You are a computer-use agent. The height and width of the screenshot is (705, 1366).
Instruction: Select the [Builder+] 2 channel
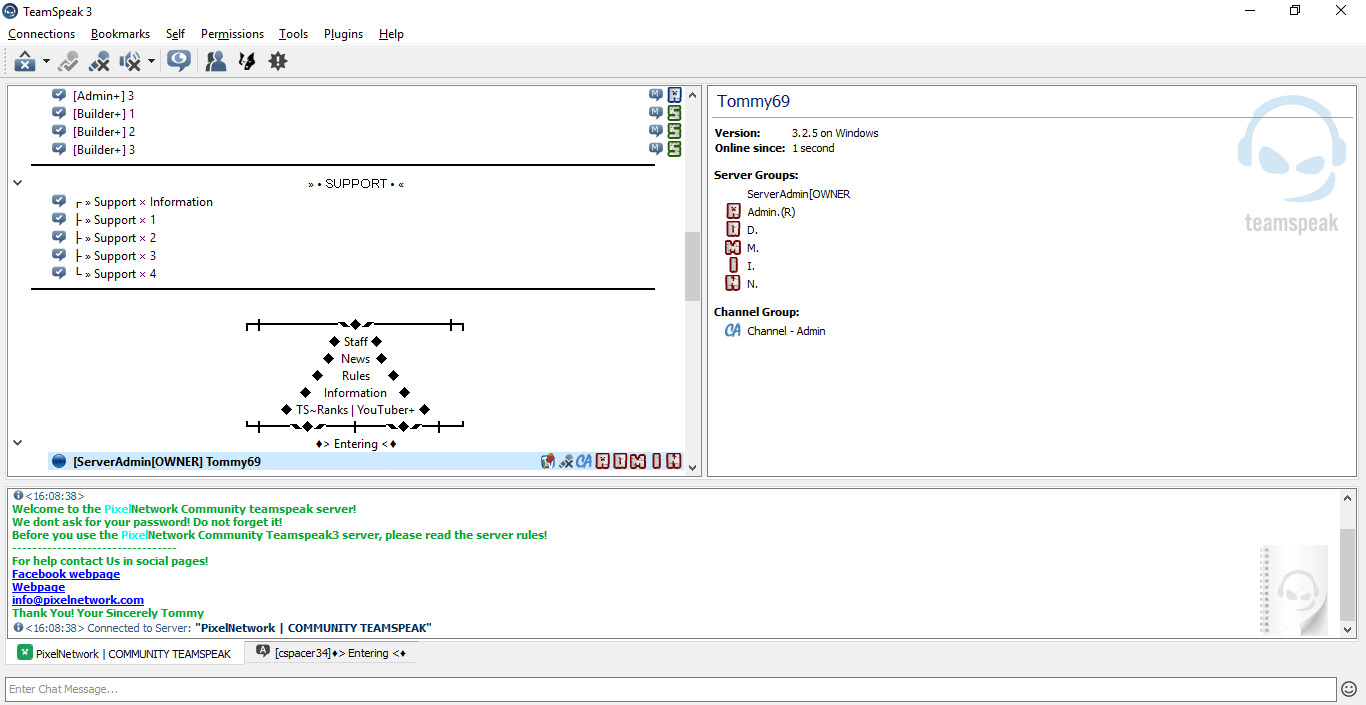point(104,132)
